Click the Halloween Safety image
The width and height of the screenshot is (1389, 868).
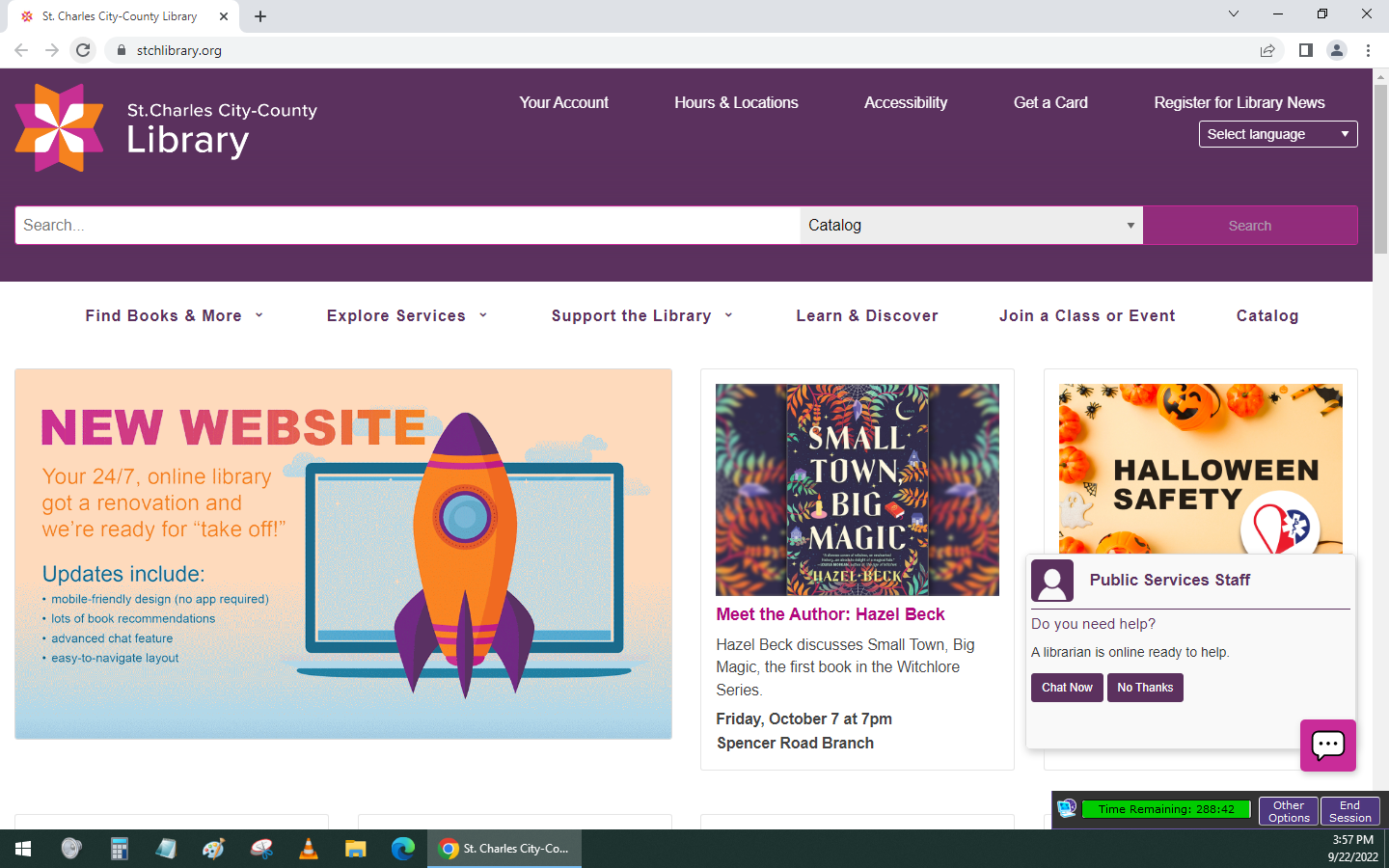coord(1200,469)
